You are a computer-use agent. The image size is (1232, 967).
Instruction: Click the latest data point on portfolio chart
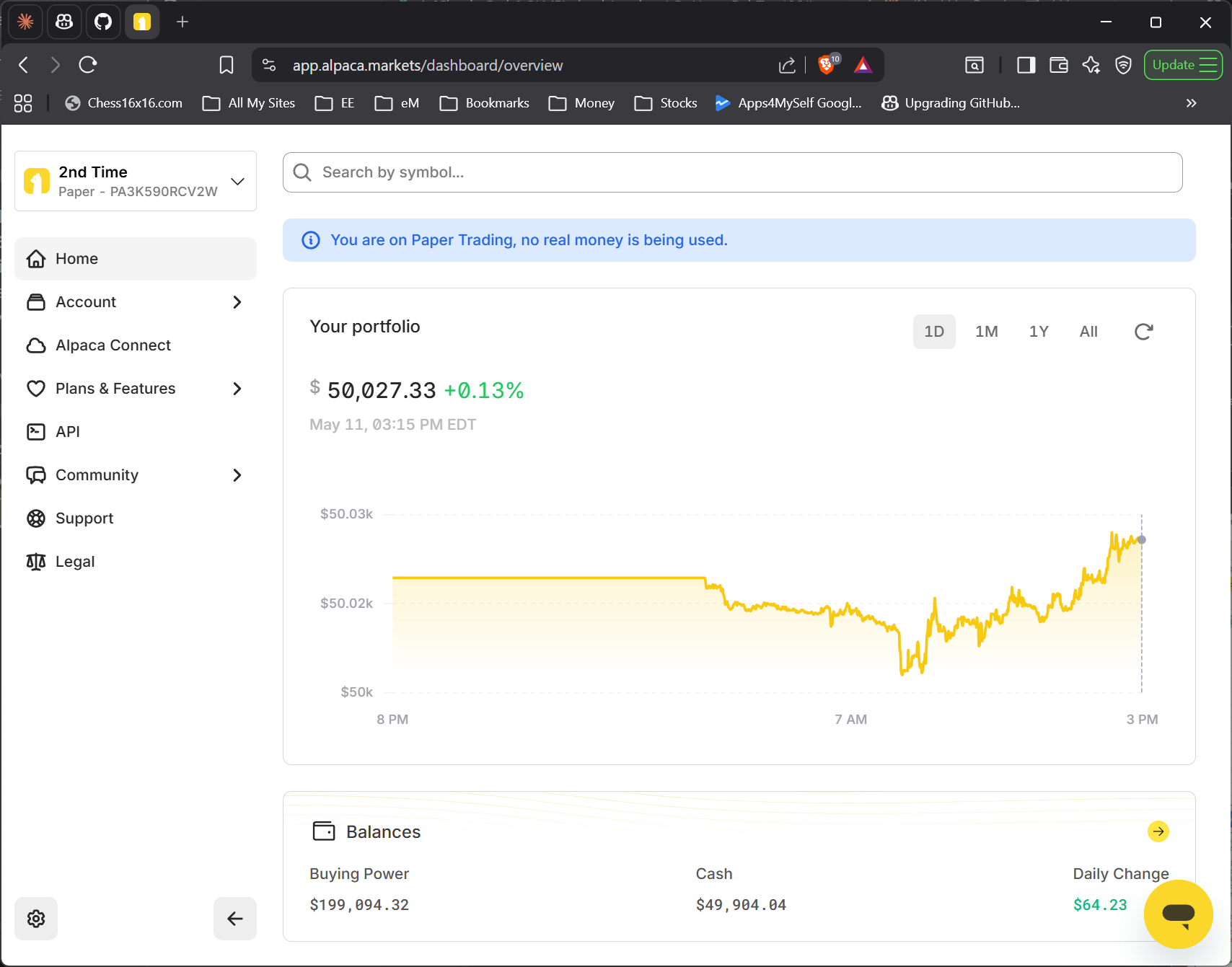[1142, 539]
